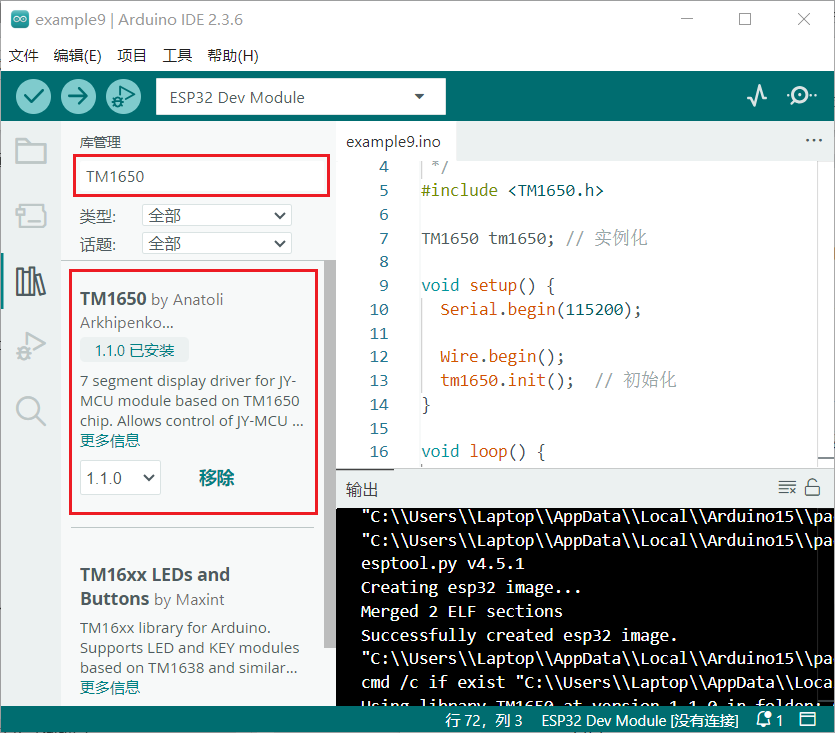Viewport: 835px width, 733px height.
Task: Click the 1.1.0 已安装 badge
Action: 134,350
